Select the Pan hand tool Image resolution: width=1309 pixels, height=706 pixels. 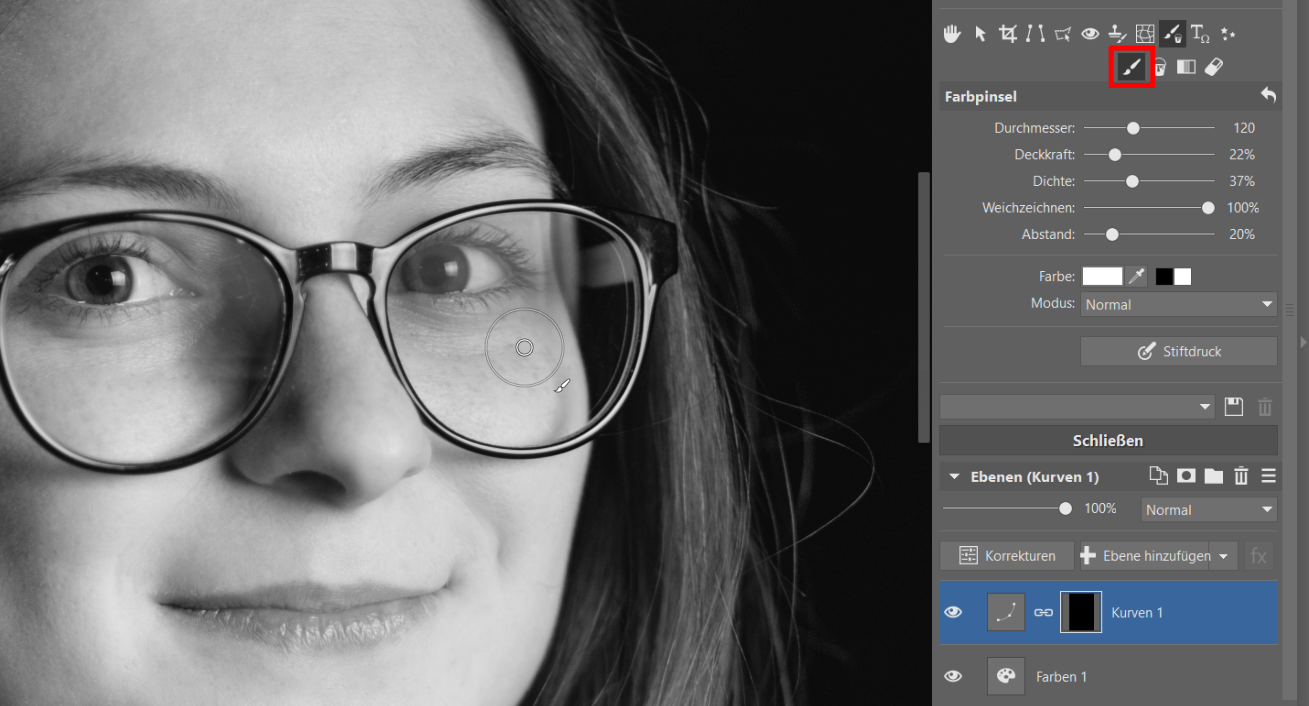tap(952, 34)
